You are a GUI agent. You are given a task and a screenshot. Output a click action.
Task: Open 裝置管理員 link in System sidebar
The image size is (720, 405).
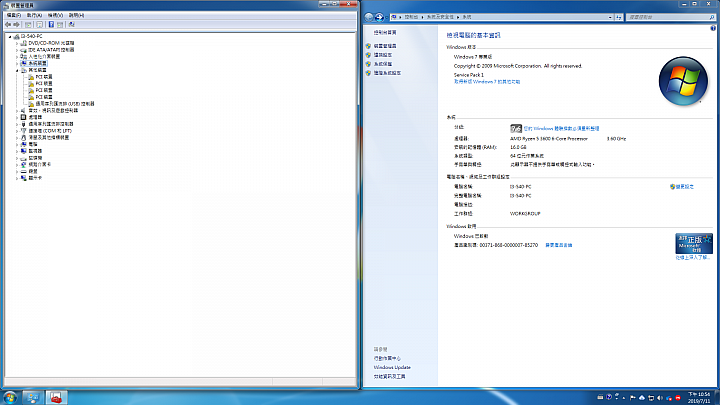(x=385, y=46)
